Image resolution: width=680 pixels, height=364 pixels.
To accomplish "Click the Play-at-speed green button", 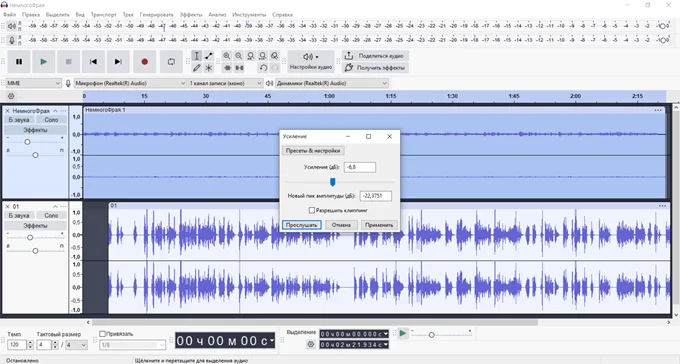I will (x=402, y=333).
